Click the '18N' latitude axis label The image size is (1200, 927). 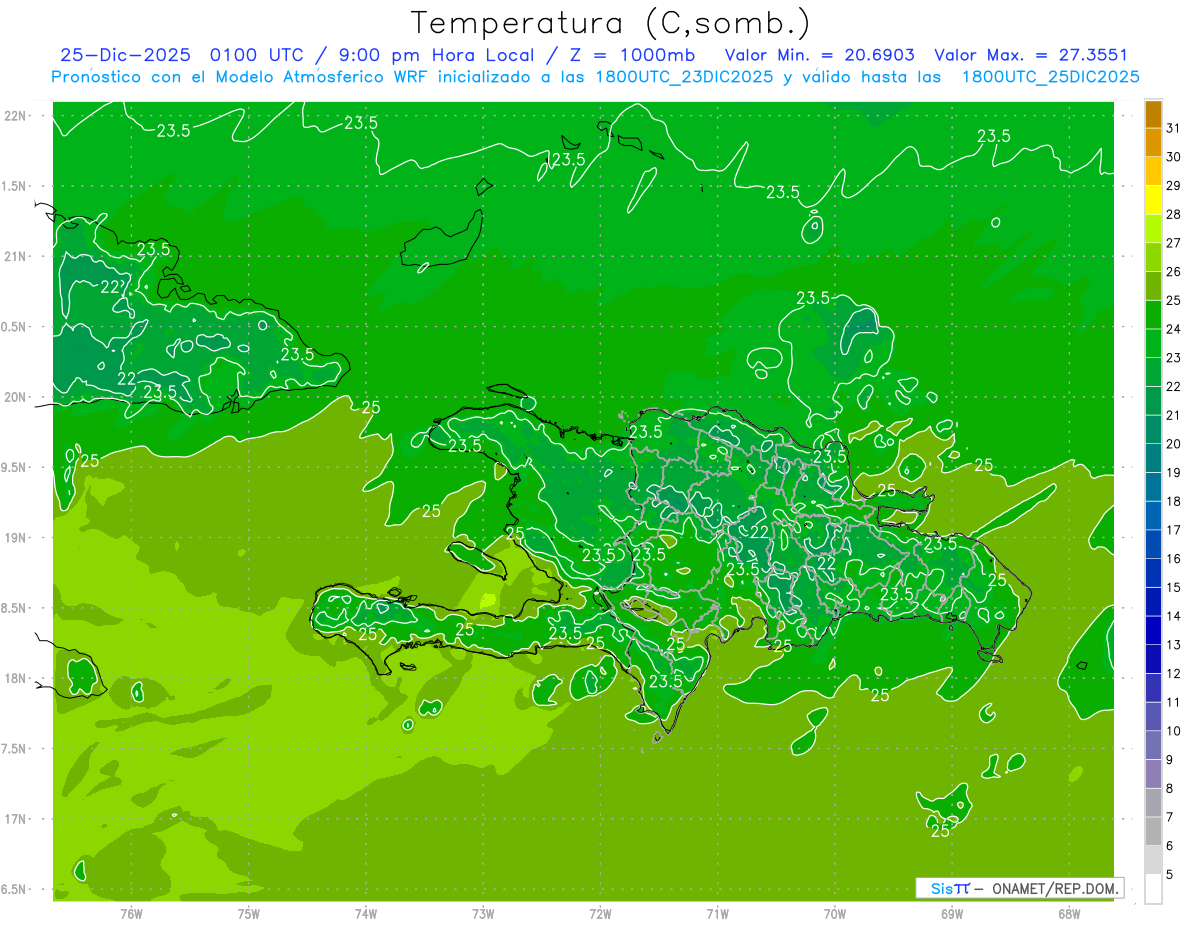pos(16,678)
